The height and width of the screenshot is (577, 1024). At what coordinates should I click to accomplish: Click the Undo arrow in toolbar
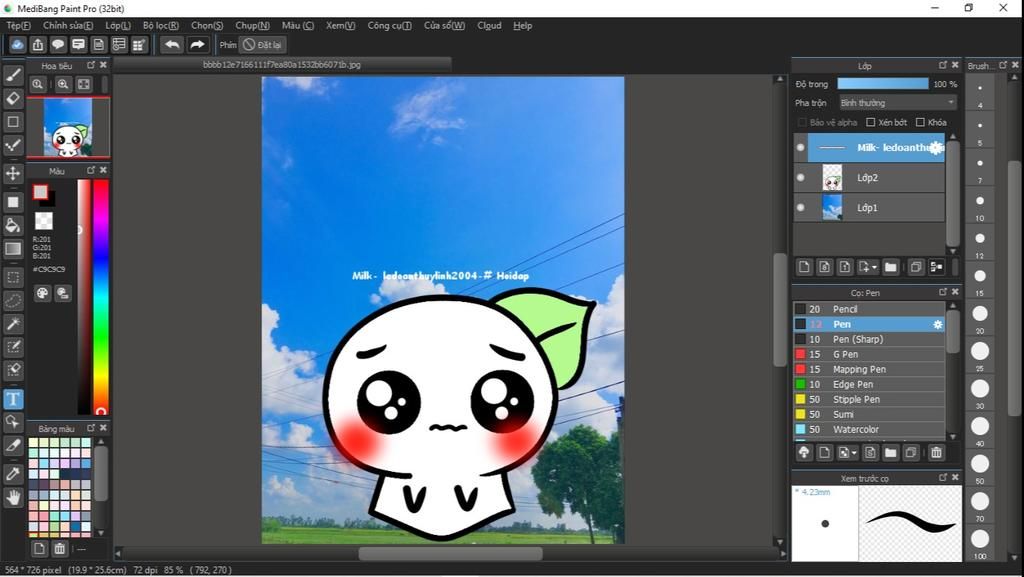click(x=172, y=44)
